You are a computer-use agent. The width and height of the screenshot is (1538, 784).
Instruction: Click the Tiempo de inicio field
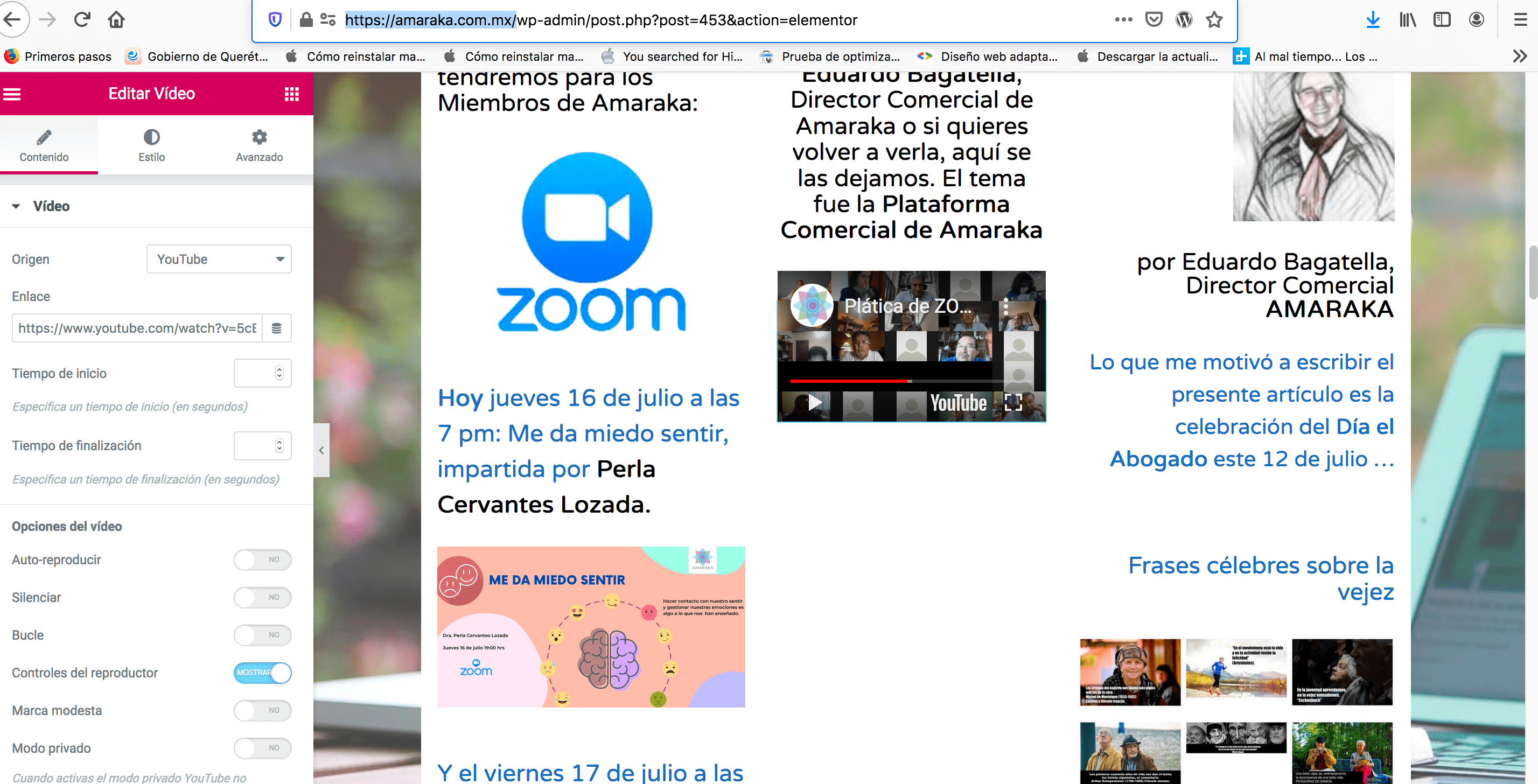click(x=262, y=373)
